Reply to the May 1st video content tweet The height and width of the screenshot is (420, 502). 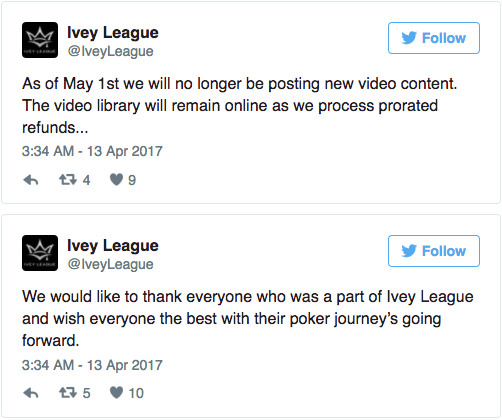(x=31, y=180)
